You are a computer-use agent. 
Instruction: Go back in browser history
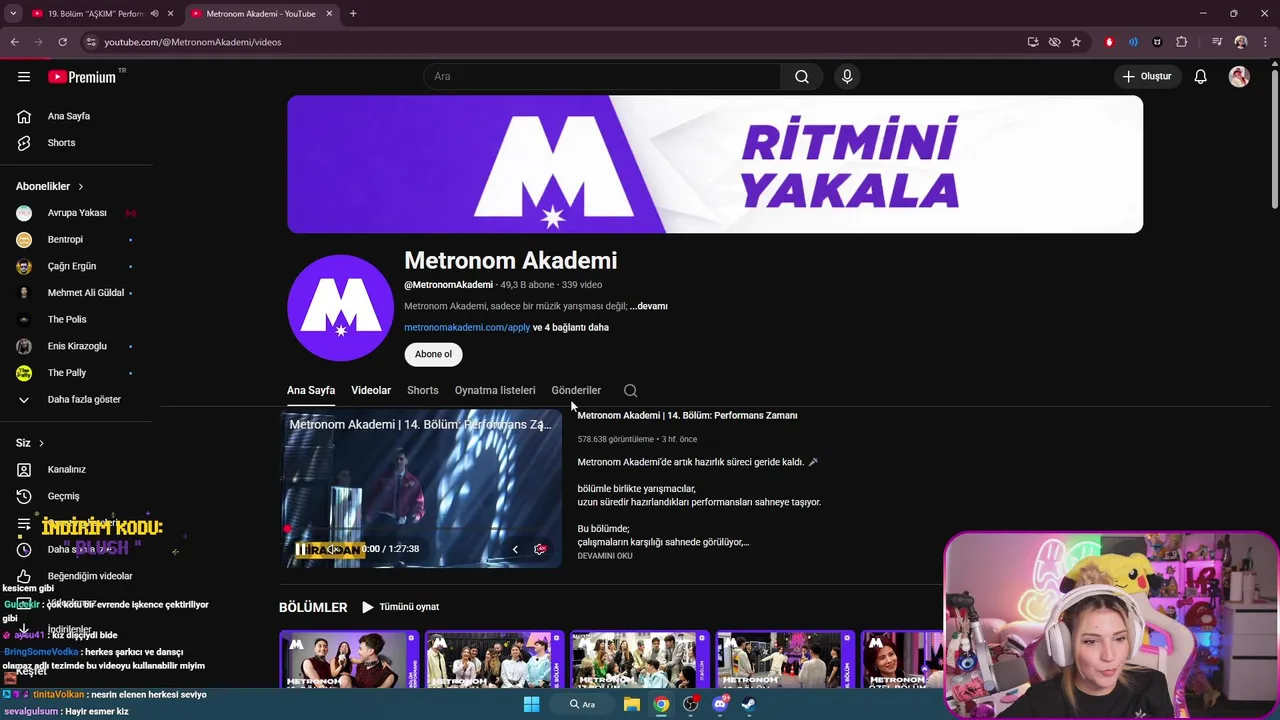point(14,42)
